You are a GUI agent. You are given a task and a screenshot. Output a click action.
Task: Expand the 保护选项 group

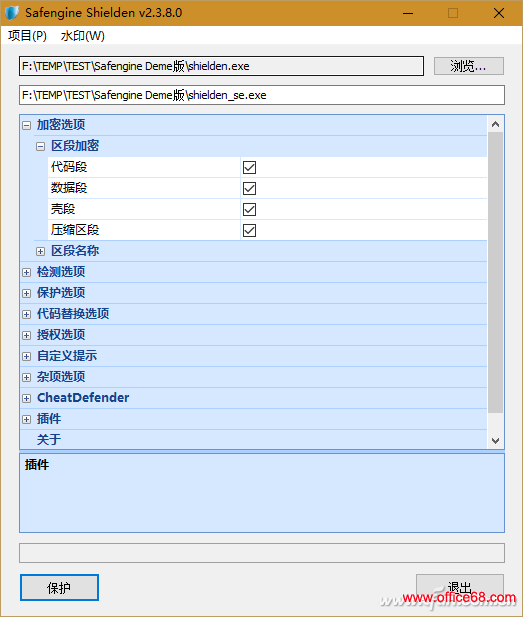[x=26, y=294]
